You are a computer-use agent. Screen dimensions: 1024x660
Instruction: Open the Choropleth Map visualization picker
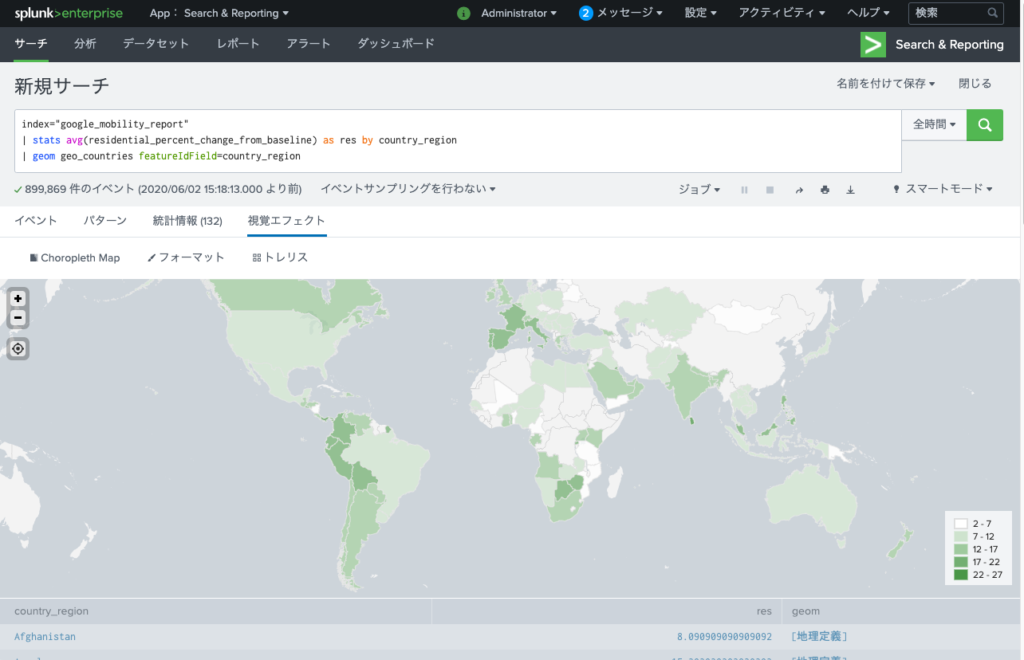(75, 257)
